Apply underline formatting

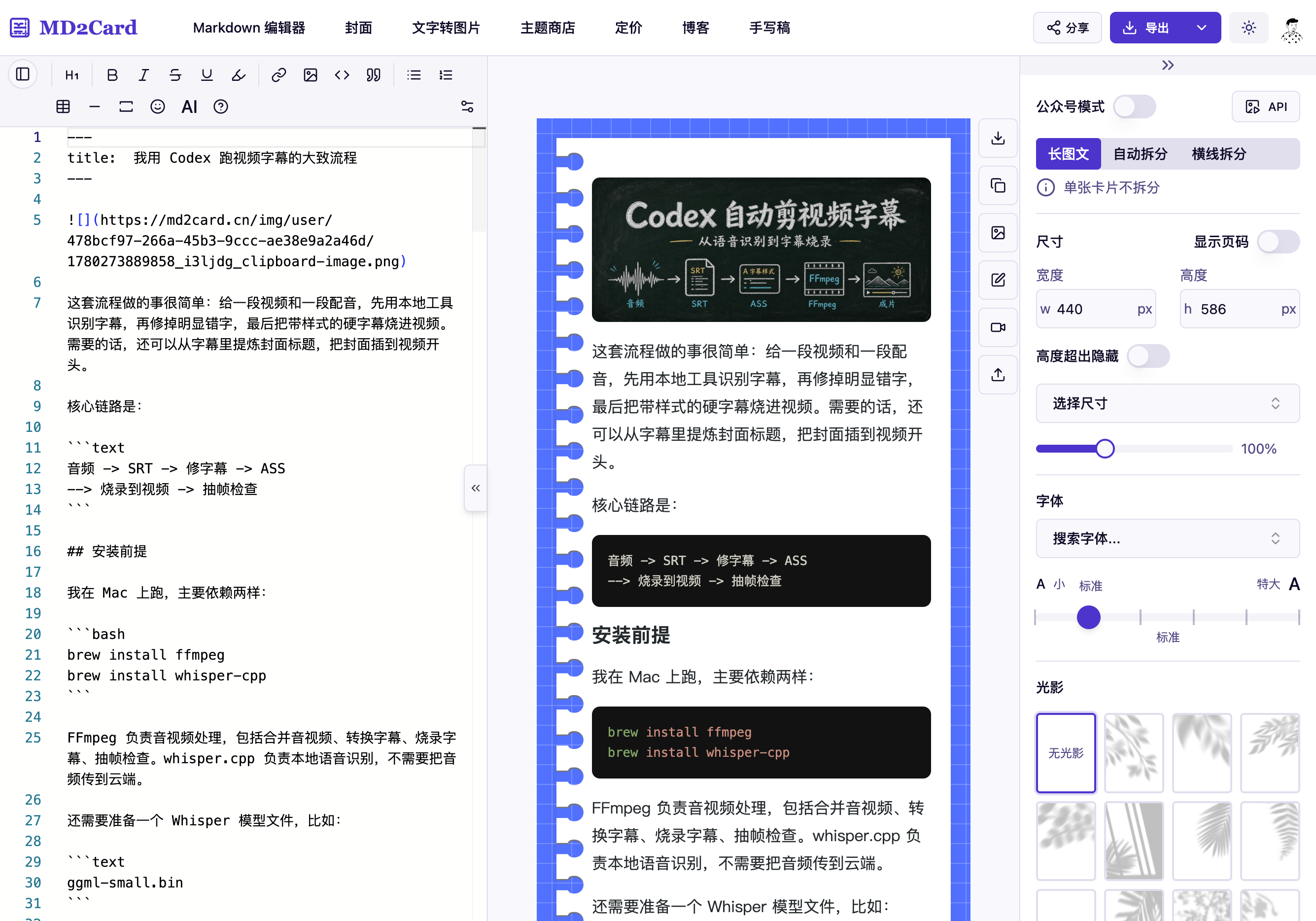(207, 75)
